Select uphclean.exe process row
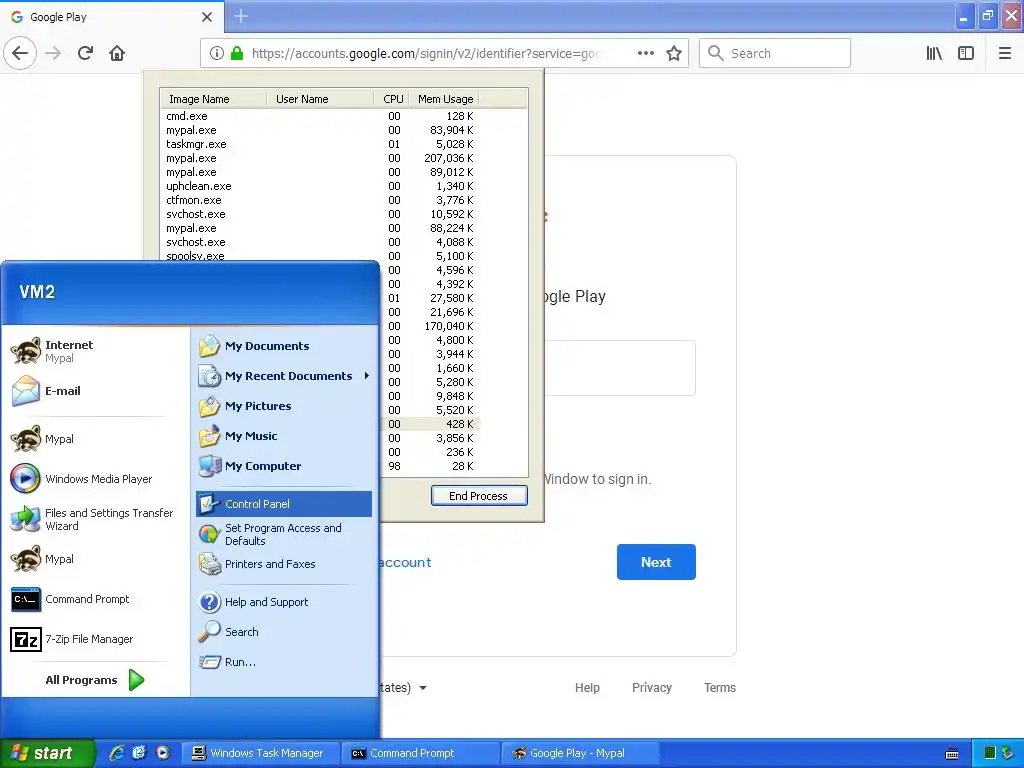Viewport: 1024px width, 768px height. (x=320, y=186)
